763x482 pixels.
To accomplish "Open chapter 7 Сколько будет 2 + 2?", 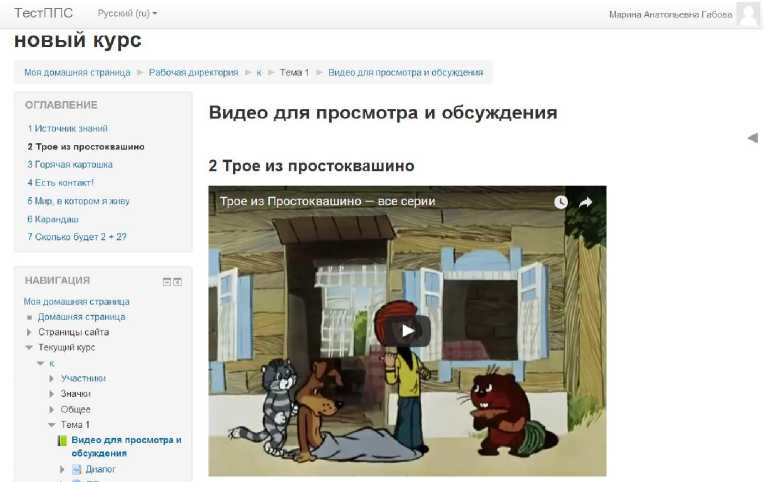I will pos(77,237).
